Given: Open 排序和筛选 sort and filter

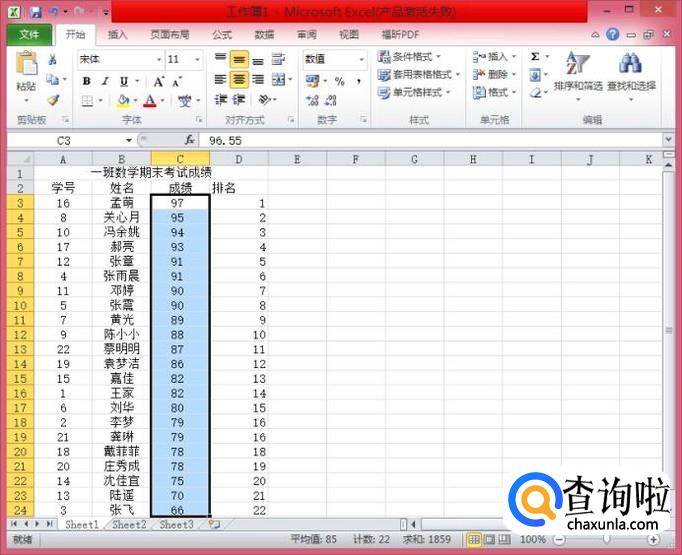Looking at the screenshot, I should (578, 76).
